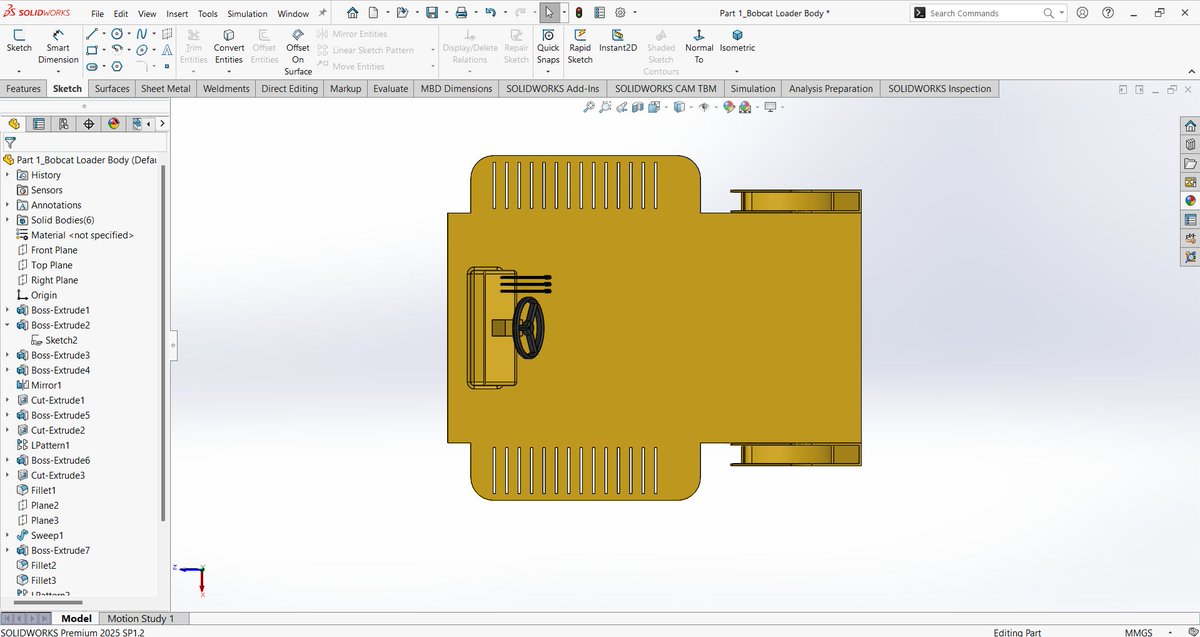Expand the History tree node
The image size is (1200, 637).
pos(7,175)
